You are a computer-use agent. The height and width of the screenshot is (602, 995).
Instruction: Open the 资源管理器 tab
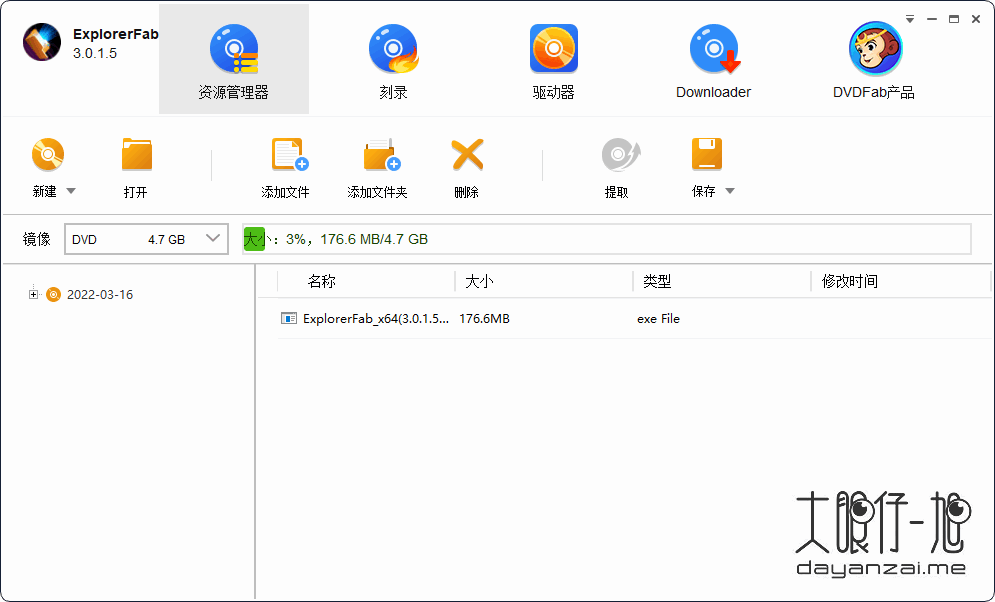pyautogui.click(x=234, y=59)
